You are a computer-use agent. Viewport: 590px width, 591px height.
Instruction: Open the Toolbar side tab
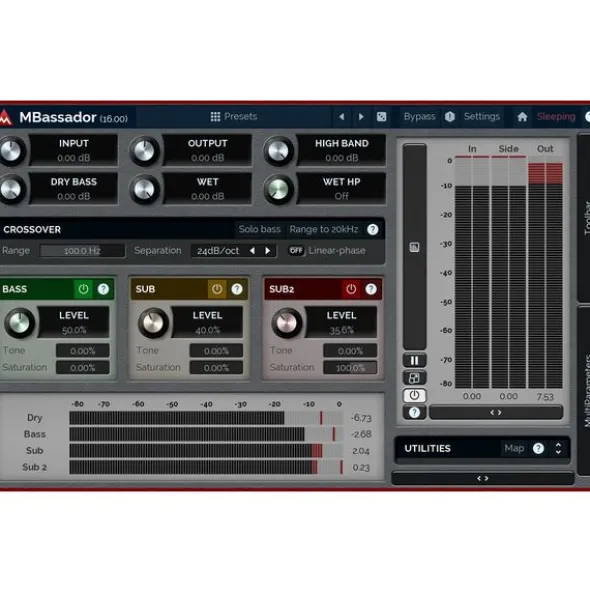tap(584, 217)
